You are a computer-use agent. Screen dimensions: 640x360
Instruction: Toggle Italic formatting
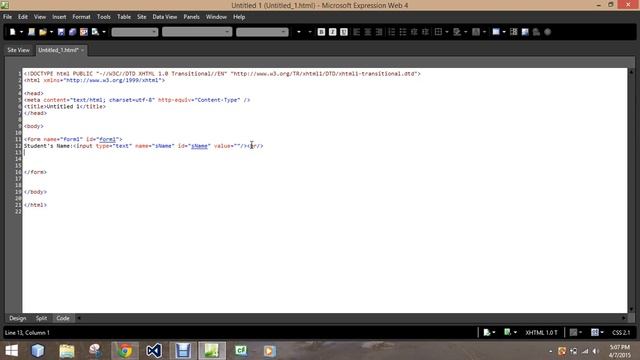[333, 32]
